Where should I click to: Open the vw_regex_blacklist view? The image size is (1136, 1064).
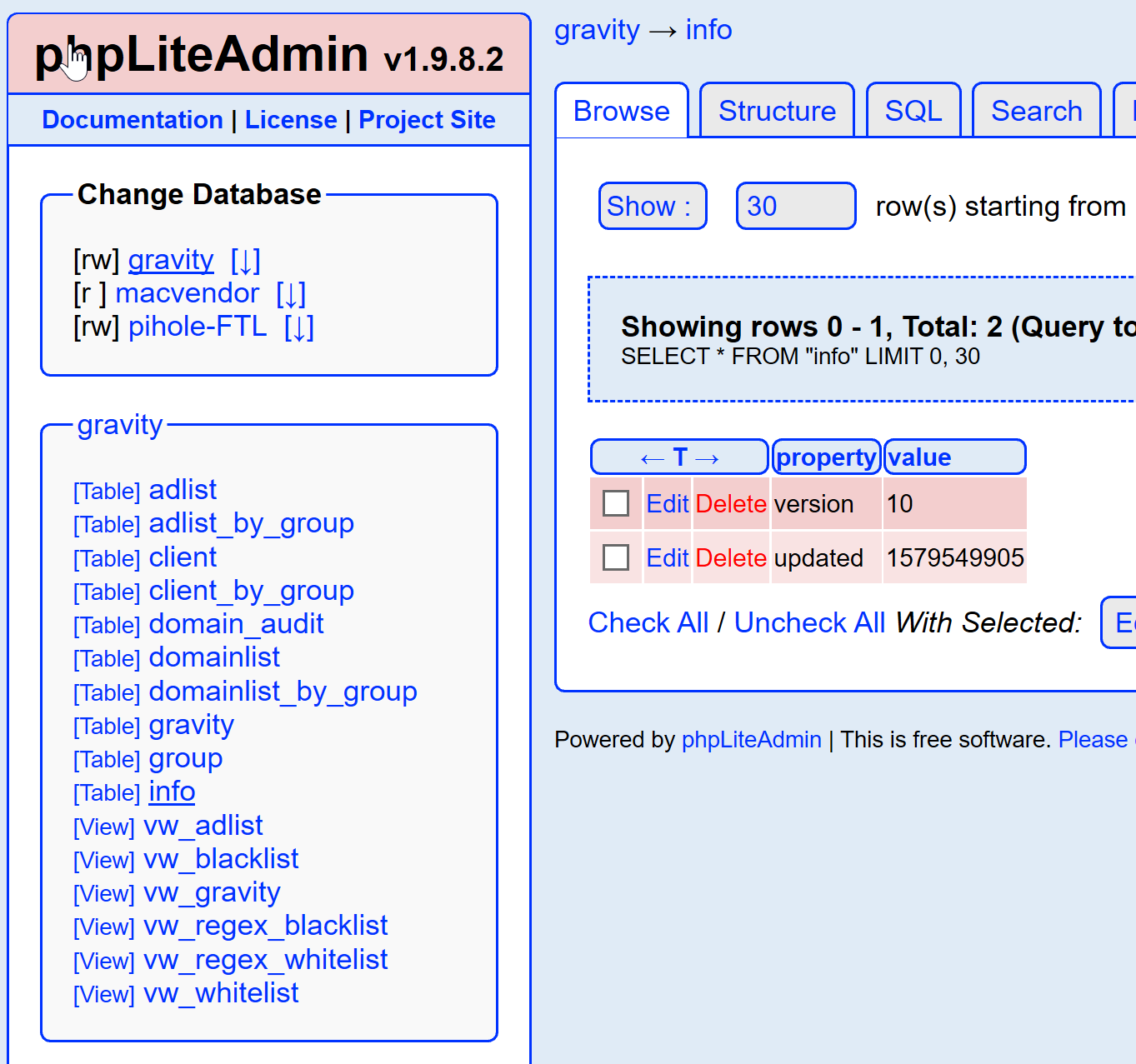(x=266, y=927)
